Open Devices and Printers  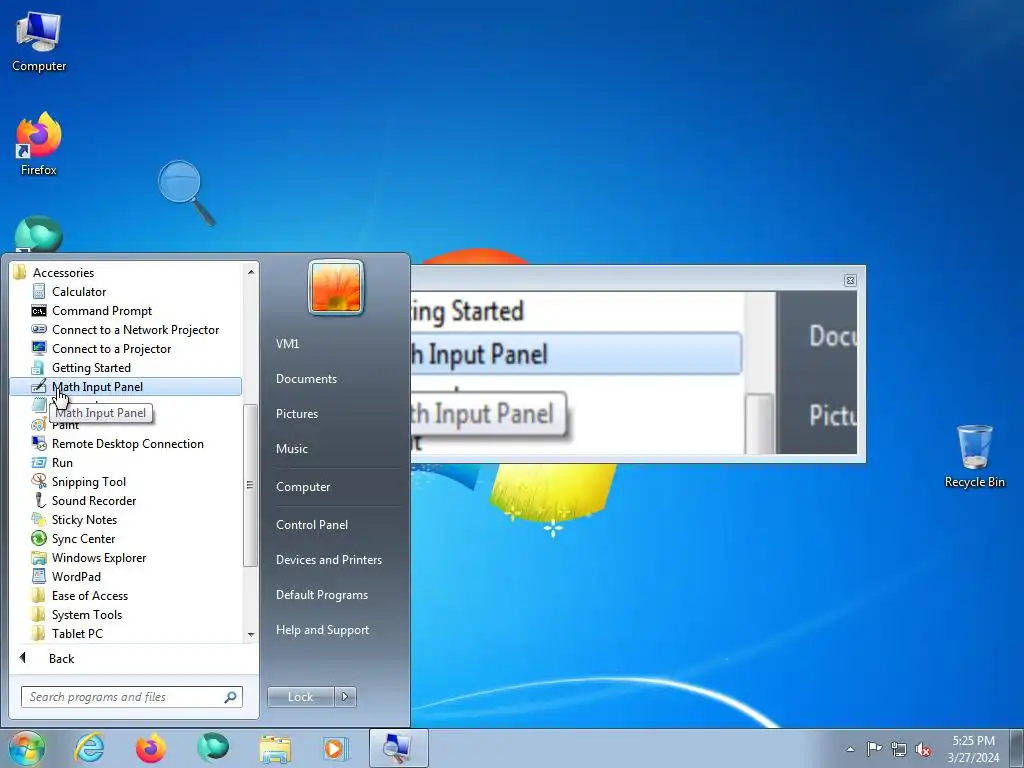coord(328,560)
